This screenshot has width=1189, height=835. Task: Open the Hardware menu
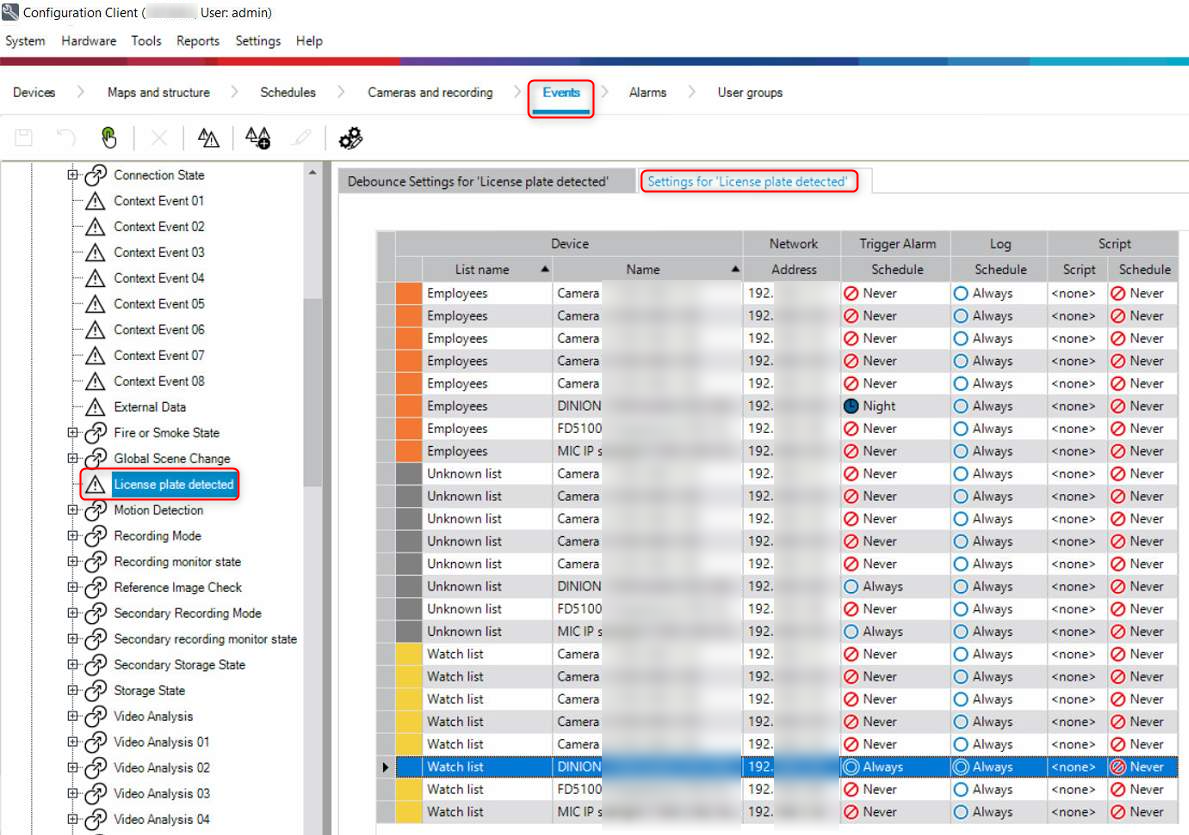[88, 41]
